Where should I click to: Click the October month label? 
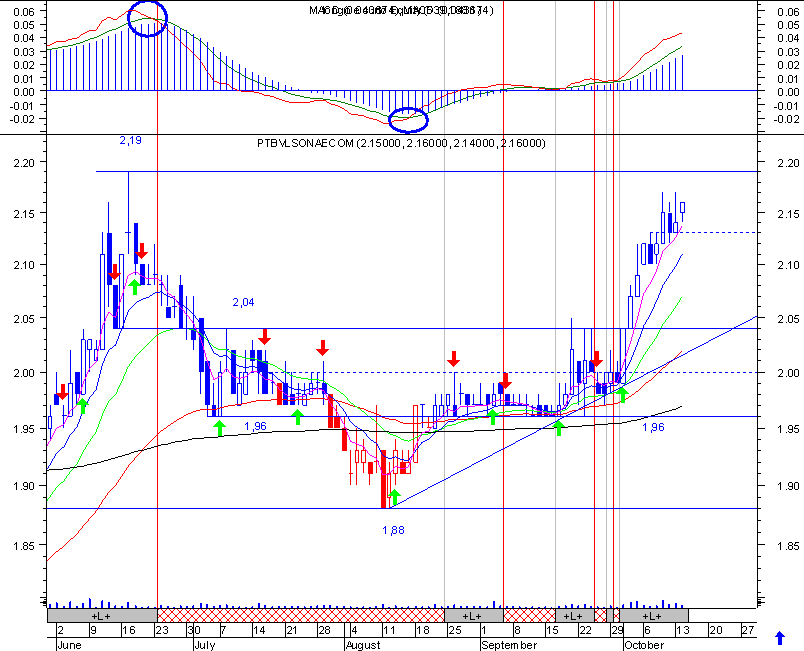click(x=644, y=645)
